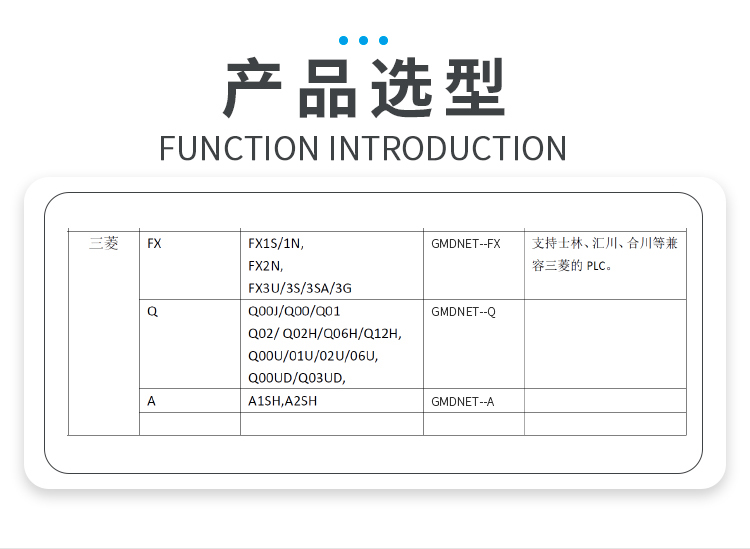Click the 产品选型 heading
This screenshot has height=549, width=750.
364,88
